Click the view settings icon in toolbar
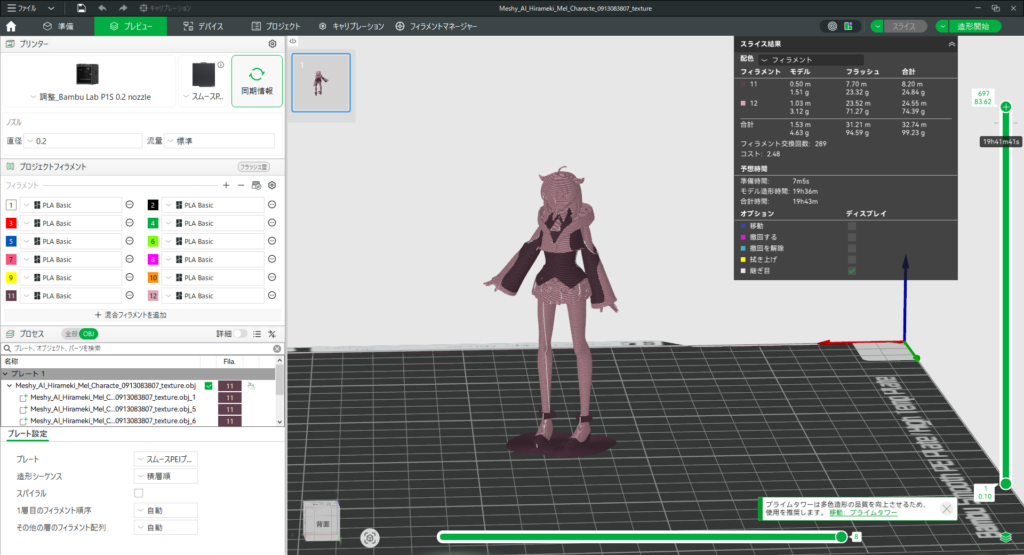This screenshot has height=555, width=1024. (832, 26)
